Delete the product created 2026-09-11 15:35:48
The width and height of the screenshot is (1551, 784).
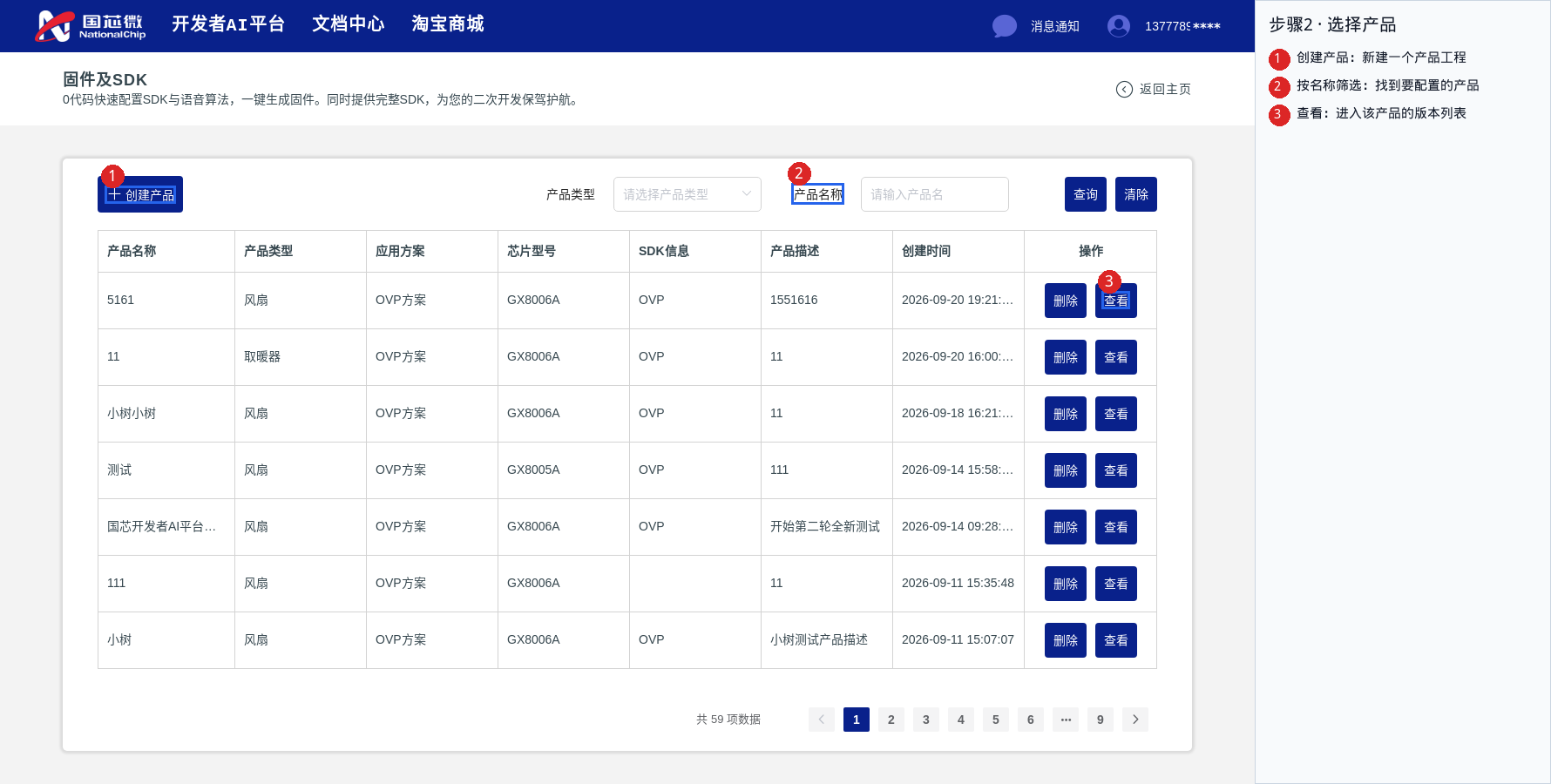[1066, 584]
